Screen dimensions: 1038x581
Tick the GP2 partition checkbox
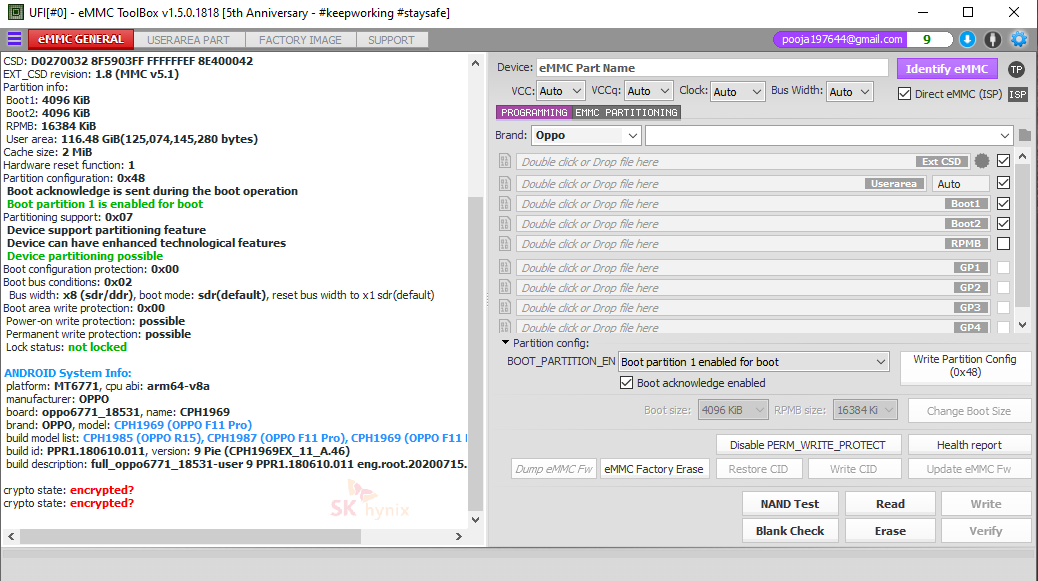coord(1004,287)
